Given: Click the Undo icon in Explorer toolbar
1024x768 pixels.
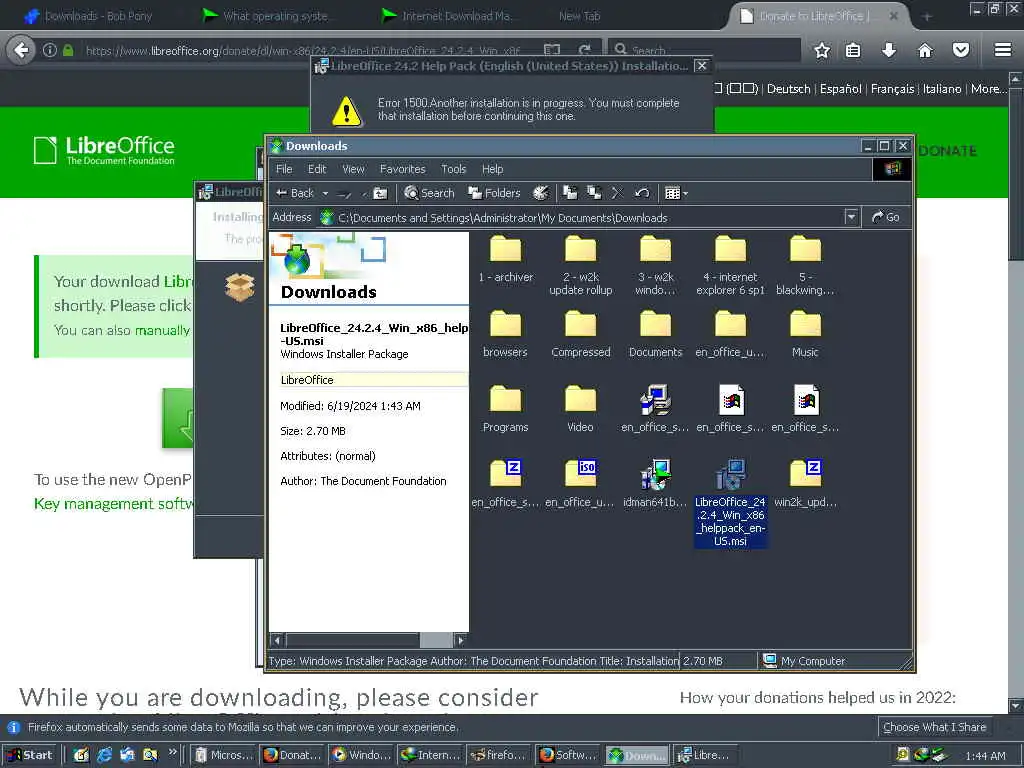Looking at the screenshot, I should [642, 193].
